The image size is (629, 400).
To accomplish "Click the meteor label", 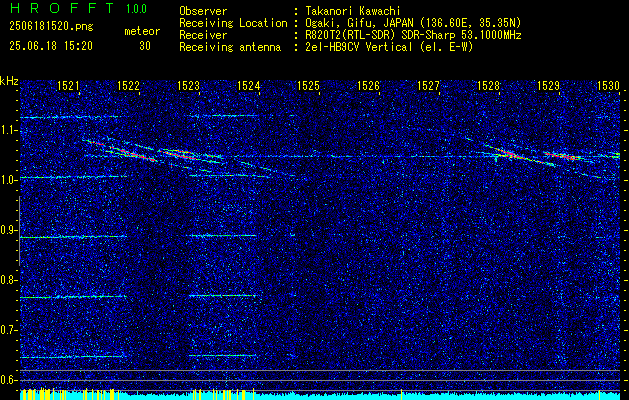I will (x=142, y=31).
